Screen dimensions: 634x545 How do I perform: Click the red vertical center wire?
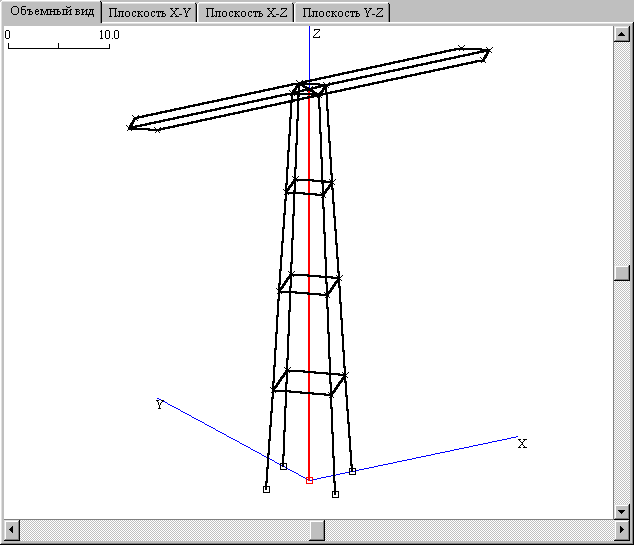pyautogui.click(x=309, y=283)
